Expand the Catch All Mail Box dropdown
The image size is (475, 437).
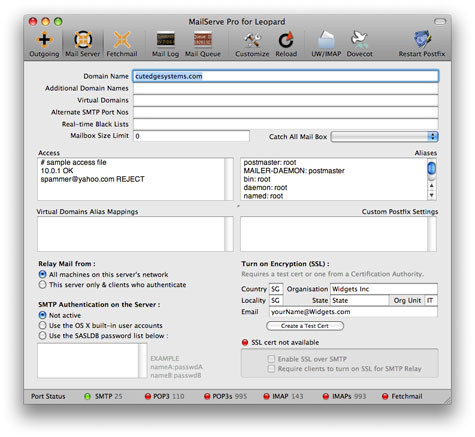[x=385, y=137]
